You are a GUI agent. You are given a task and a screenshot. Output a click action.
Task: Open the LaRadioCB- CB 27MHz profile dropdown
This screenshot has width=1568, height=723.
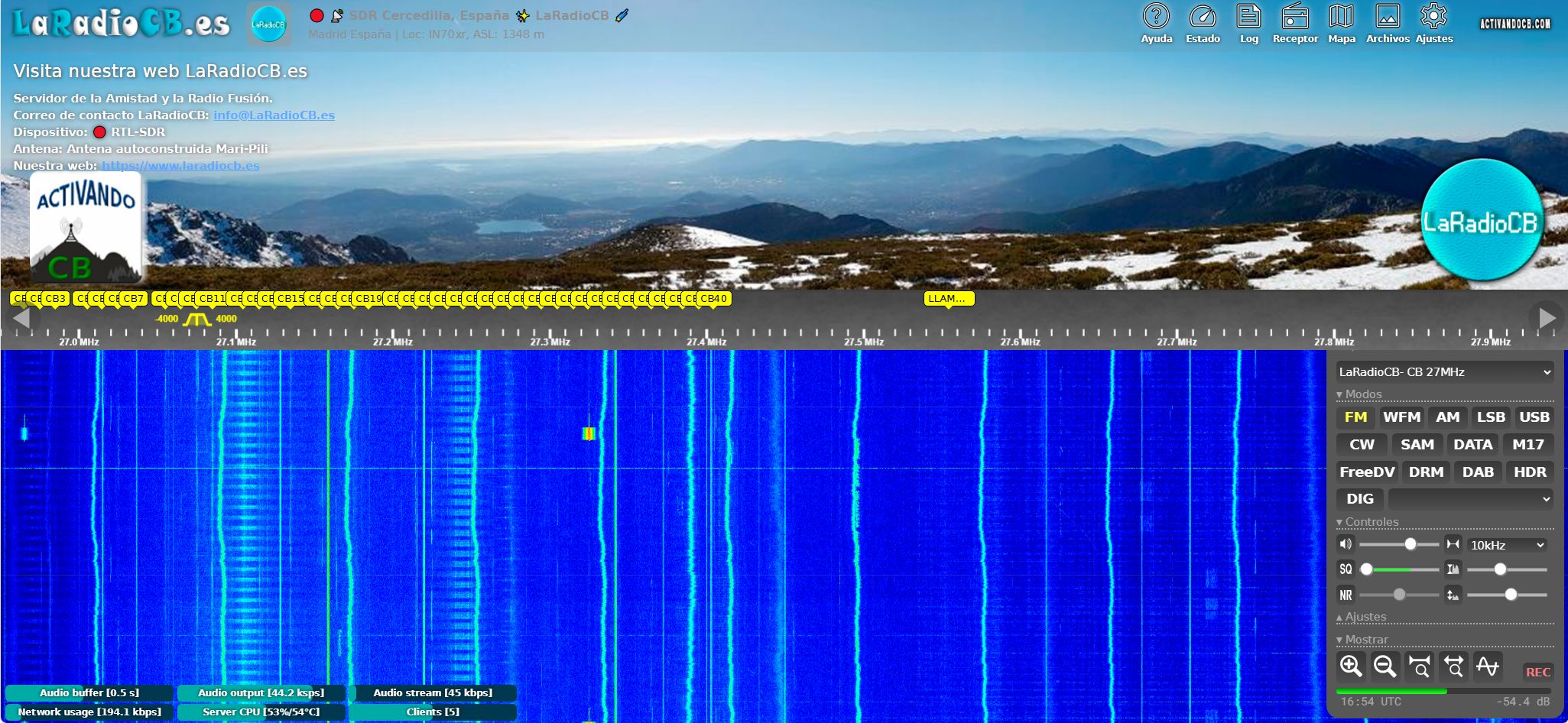click(x=1445, y=372)
